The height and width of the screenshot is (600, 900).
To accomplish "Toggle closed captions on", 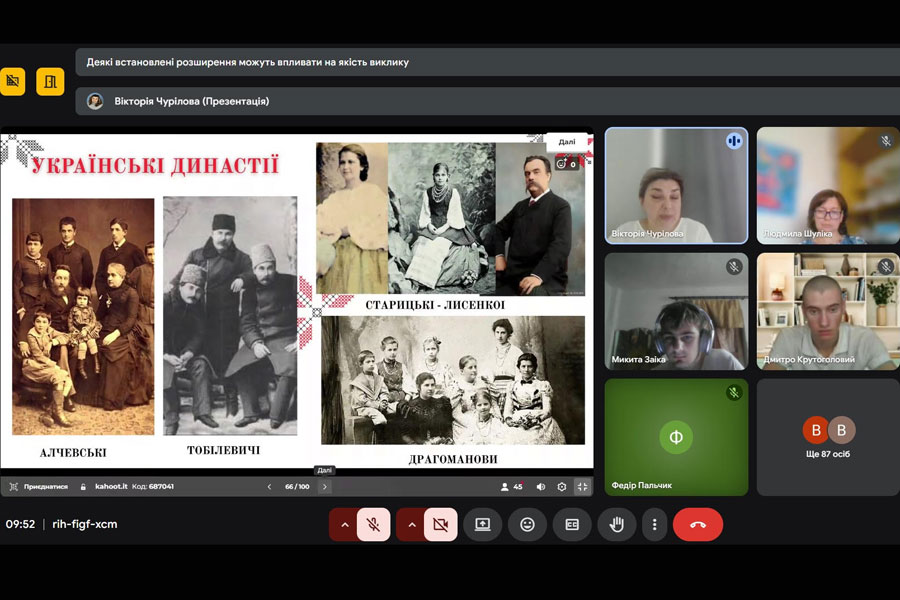I will click(572, 524).
